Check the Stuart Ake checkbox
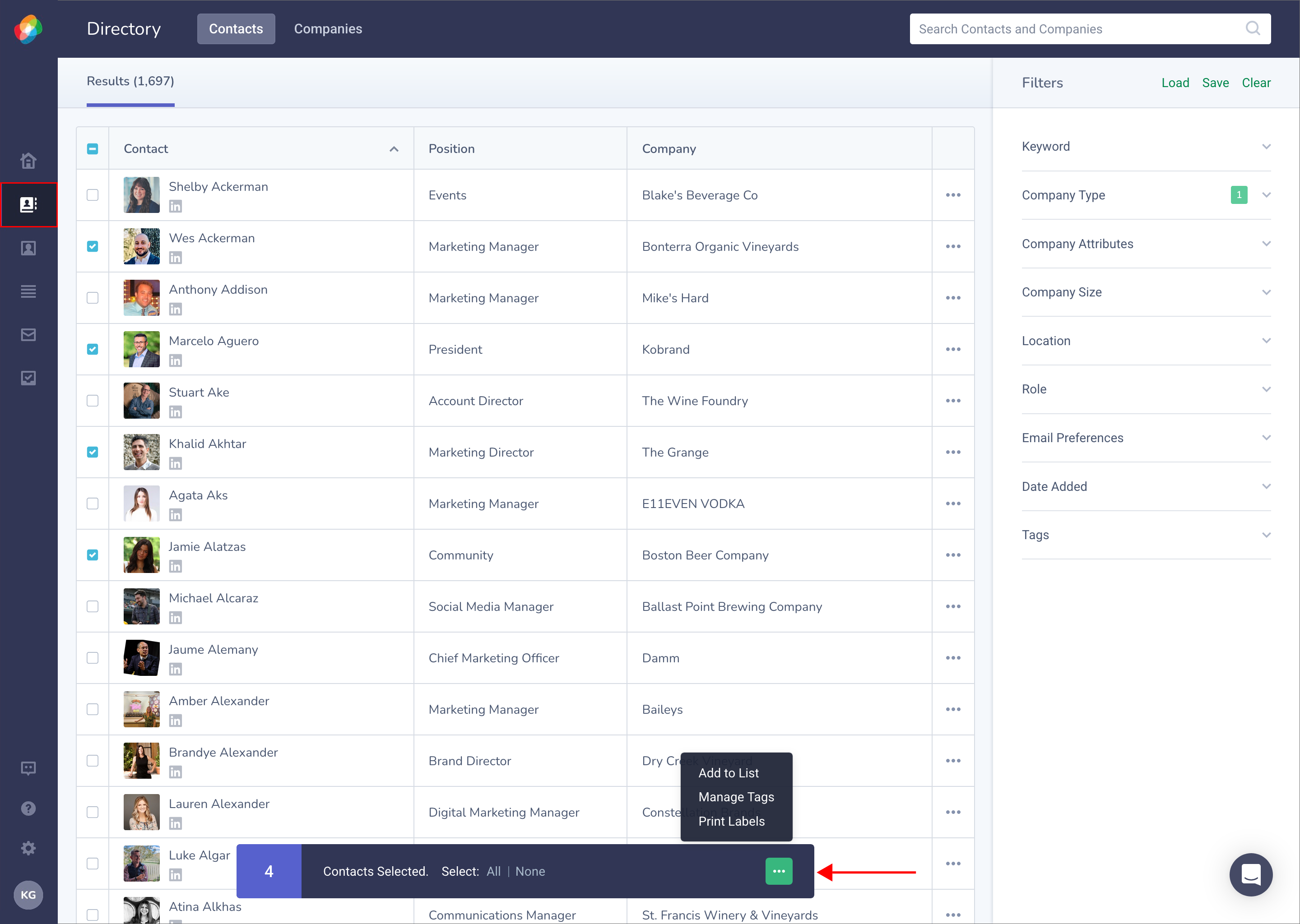 (92, 401)
